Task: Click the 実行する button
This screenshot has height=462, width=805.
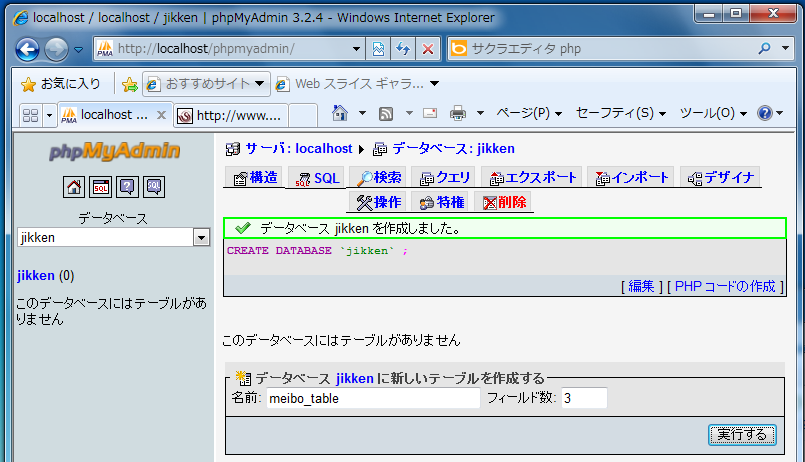Action: click(742, 434)
